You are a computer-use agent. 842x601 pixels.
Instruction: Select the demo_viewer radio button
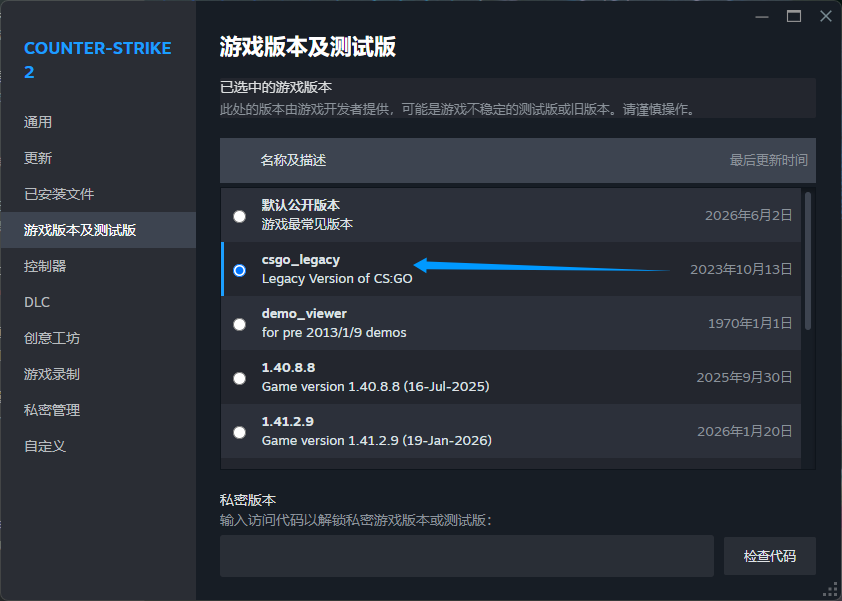239,324
